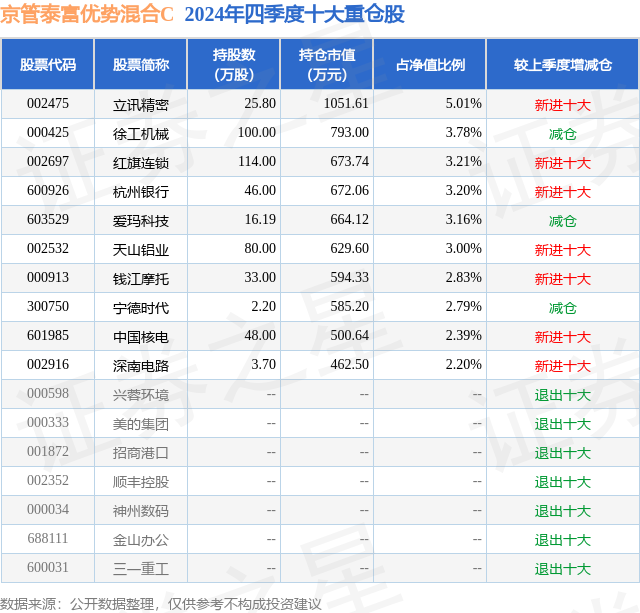Screen dimensions: 640x613
Task: Click the 顺丰控股 stock name
Action: click(x=141, y=482)
